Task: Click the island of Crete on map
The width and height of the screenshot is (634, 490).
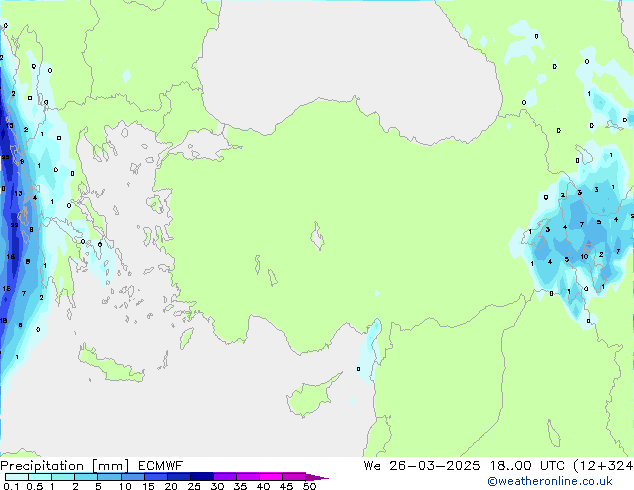Action: (109, 366)
